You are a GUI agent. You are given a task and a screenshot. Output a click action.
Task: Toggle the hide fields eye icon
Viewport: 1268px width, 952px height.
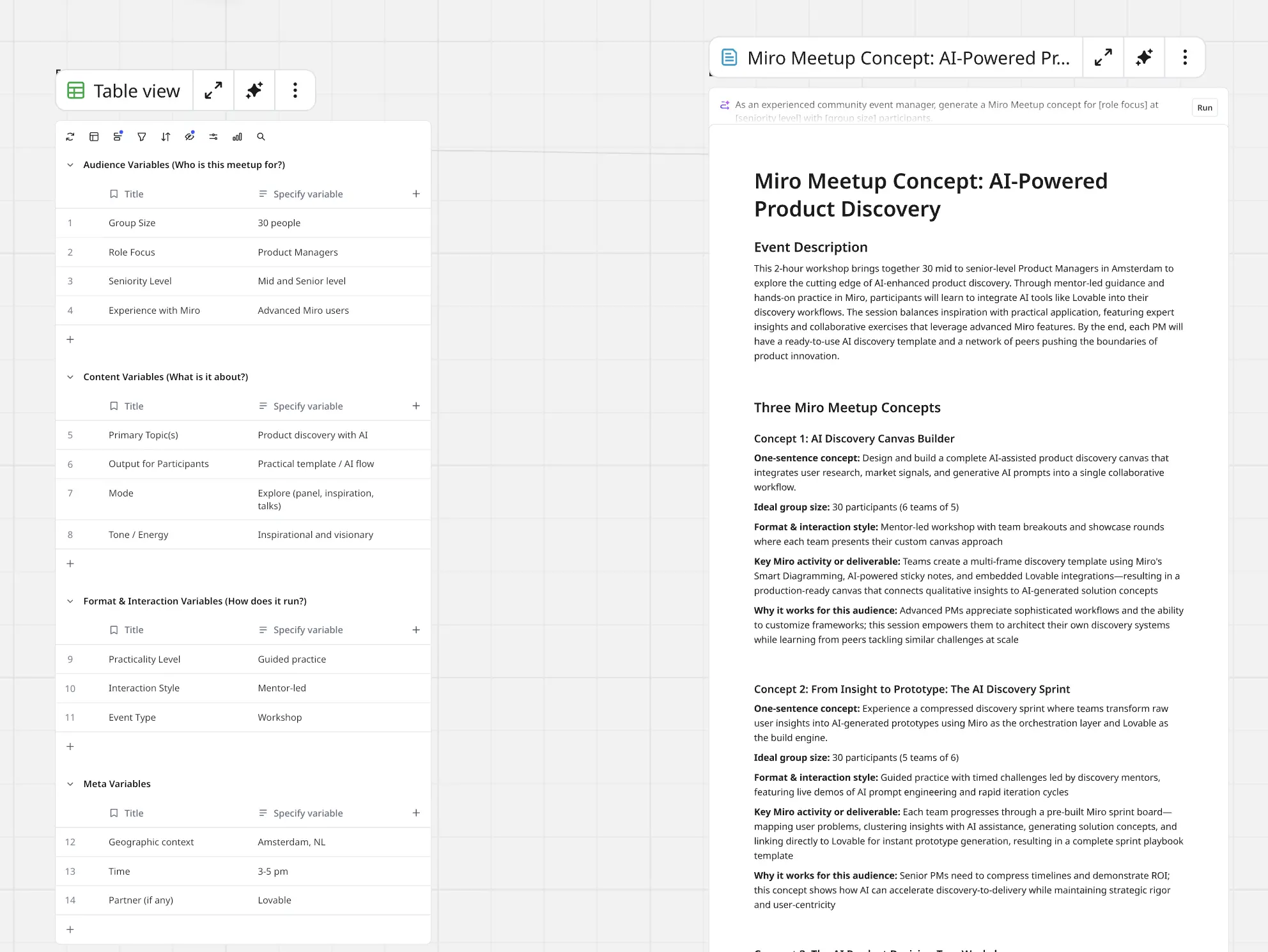pos(189,137)
